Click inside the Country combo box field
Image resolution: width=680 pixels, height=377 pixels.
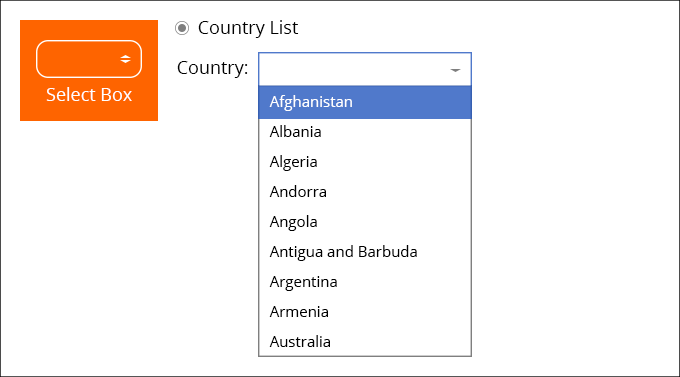pos(365,69)
